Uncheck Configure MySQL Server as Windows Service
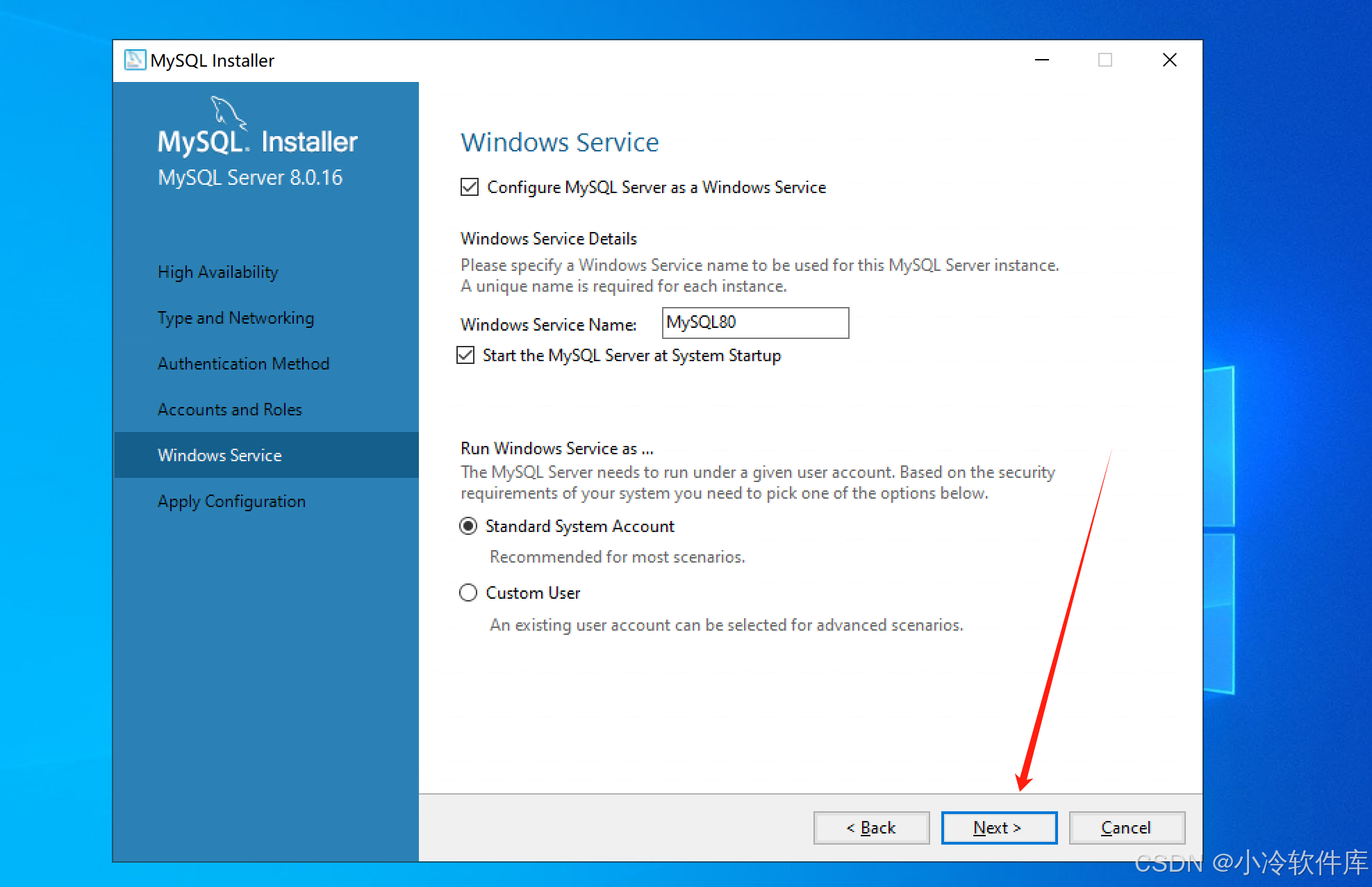The width and height of the screenshot is (1372, 887). (x=470, y=188)
